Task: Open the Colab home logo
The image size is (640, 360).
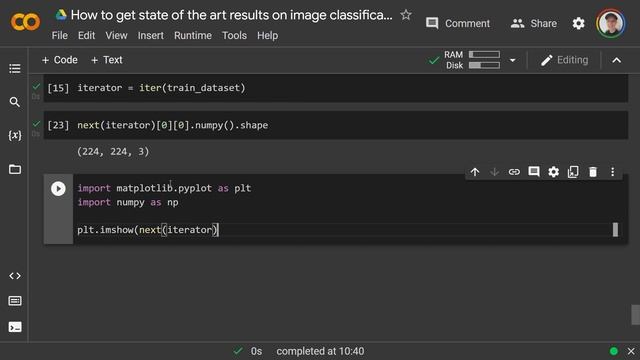Action: (25, 22)
